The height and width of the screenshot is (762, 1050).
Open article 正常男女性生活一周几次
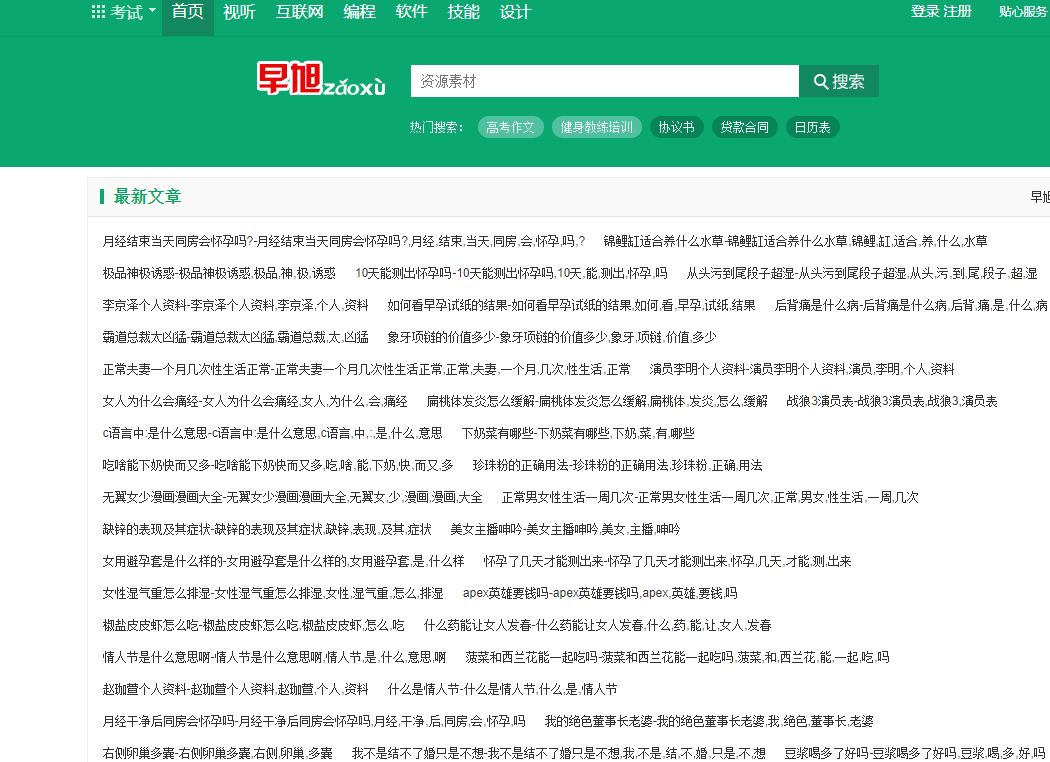tap(710, 498)
